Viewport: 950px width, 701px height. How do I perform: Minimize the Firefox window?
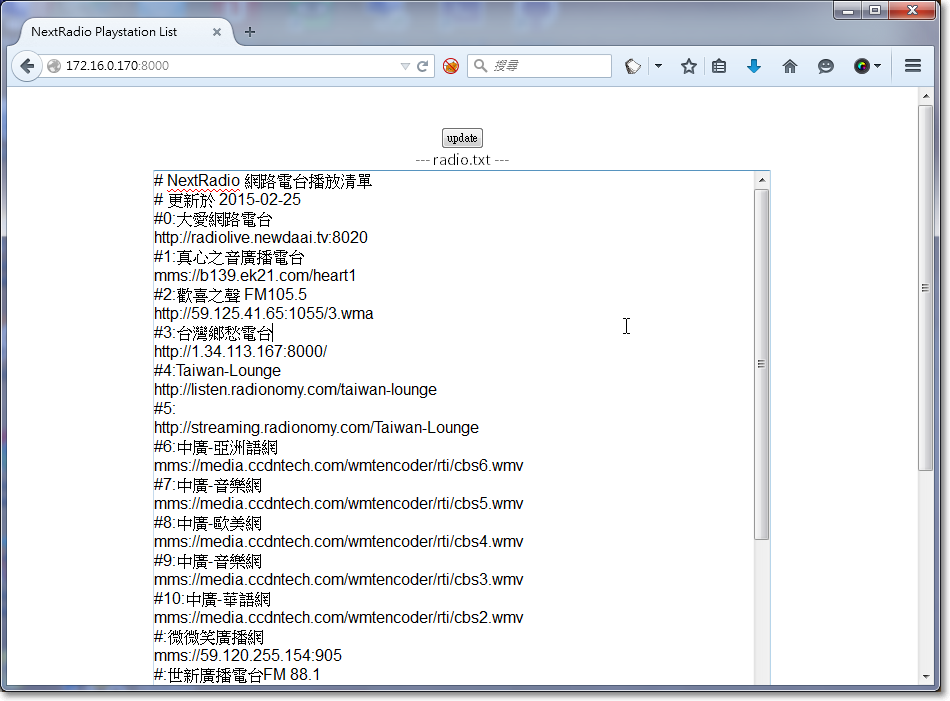[x=848, y=10]
